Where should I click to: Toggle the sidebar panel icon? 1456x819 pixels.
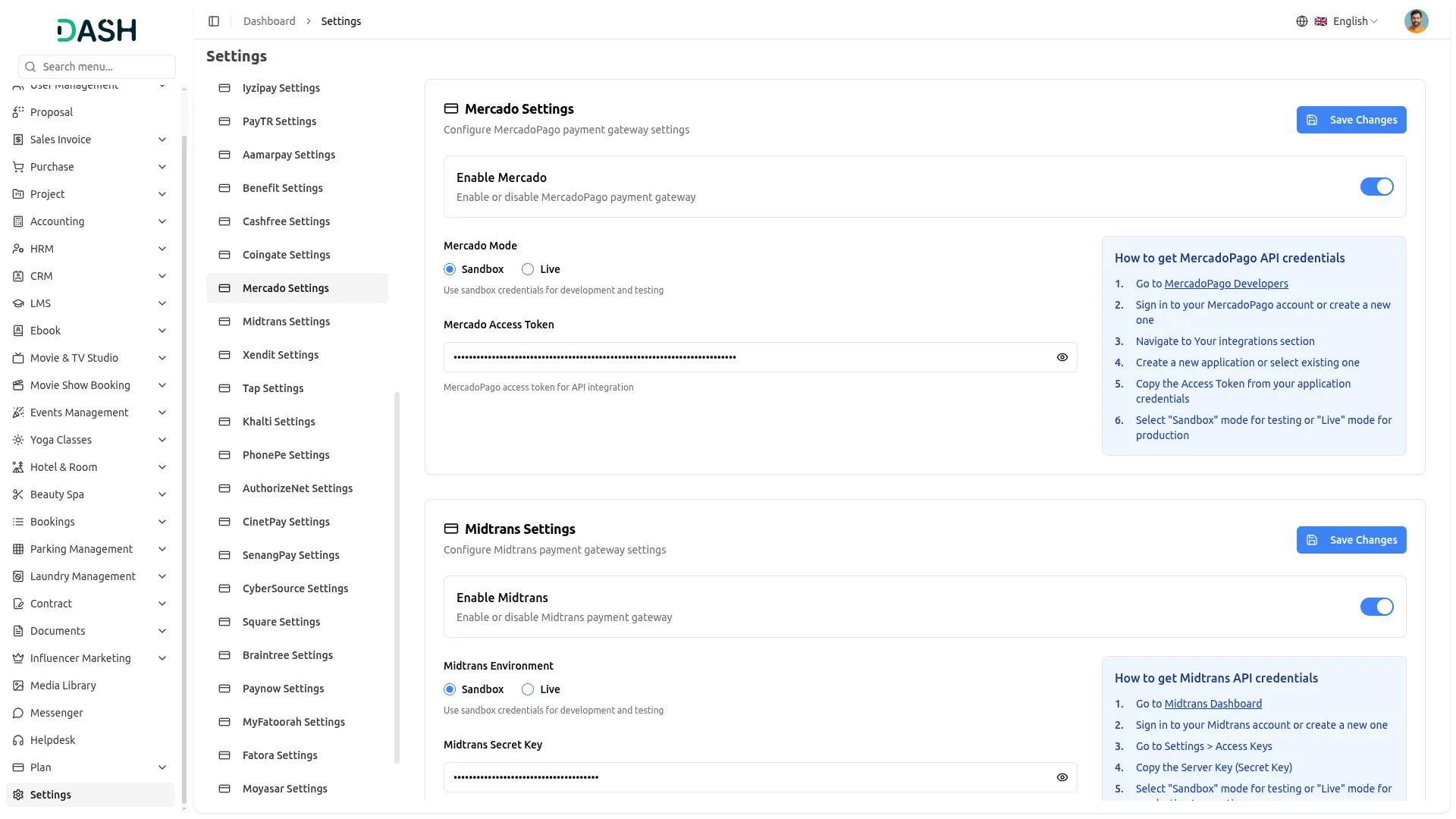coord(214,21)
